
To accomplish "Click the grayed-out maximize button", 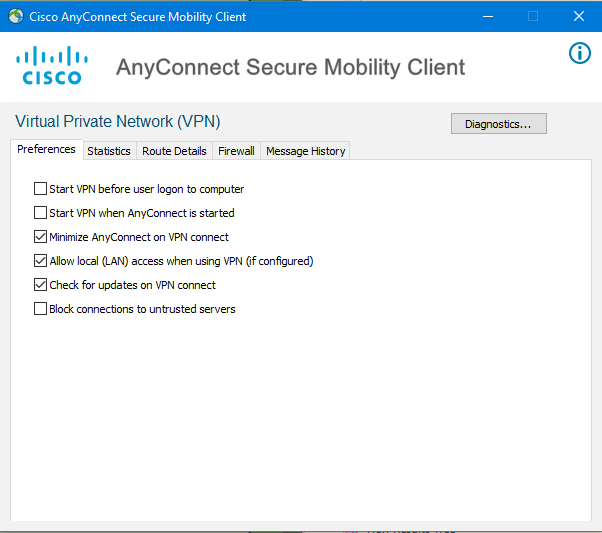I will (x=533, y=16).
